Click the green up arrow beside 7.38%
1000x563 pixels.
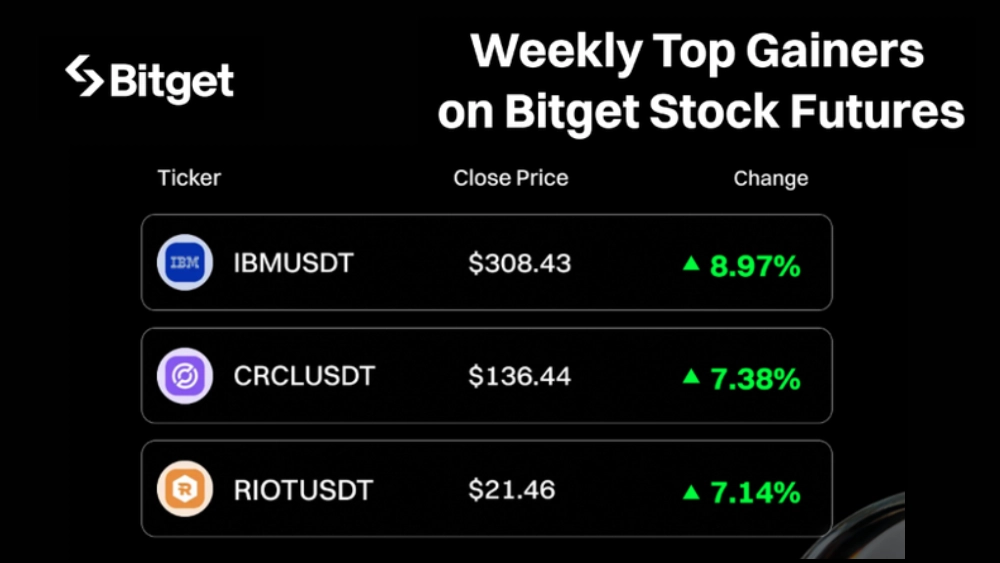[x=691, y=377]
